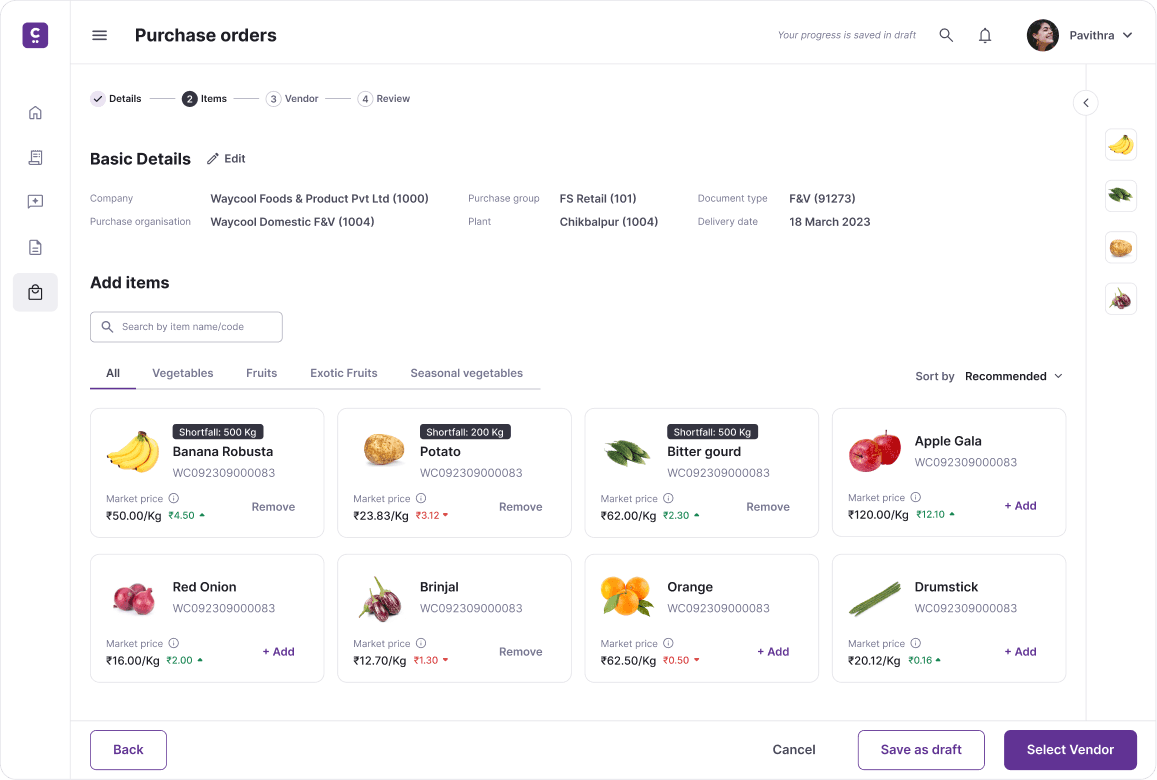Open notifications bell icon
The width and height of the screenshot is (1157, 780).
click(985, 35)
